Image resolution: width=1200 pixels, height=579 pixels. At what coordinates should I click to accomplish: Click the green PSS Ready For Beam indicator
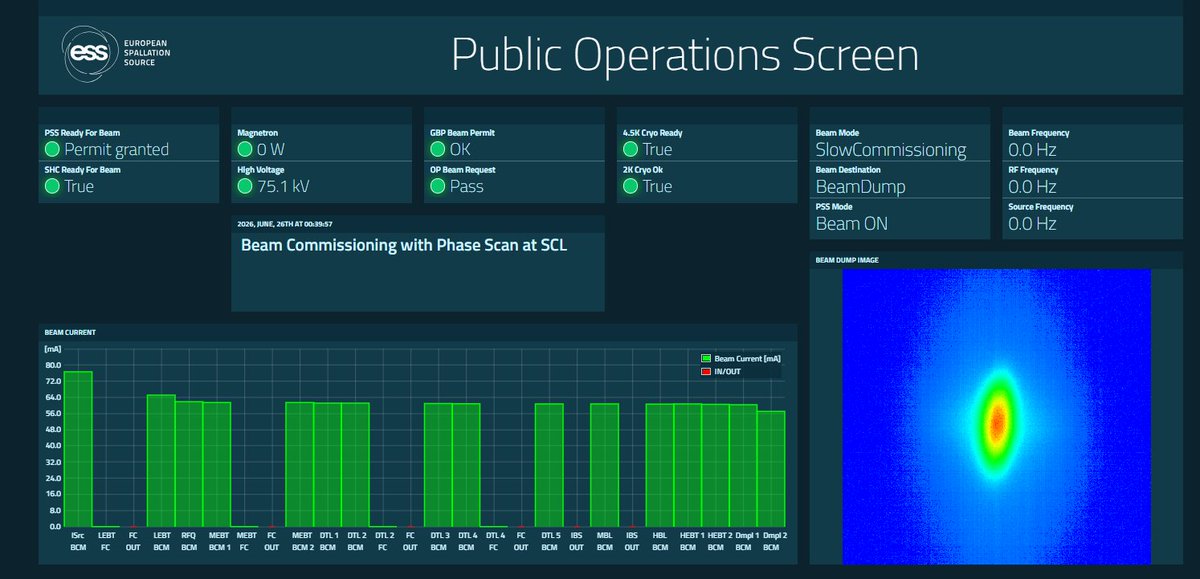coord(53,150)
